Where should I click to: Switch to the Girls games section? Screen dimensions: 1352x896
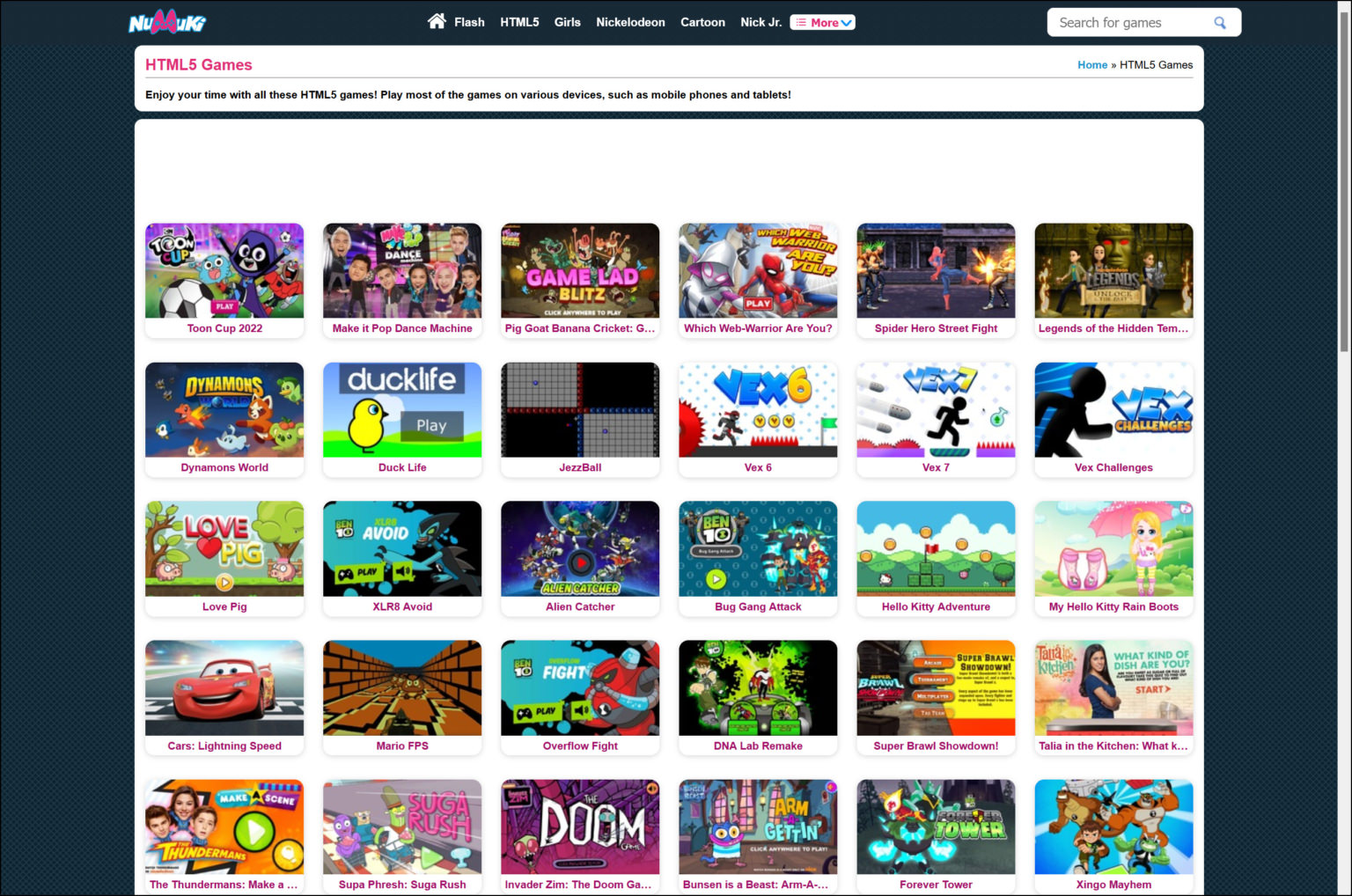click(567, 22)
